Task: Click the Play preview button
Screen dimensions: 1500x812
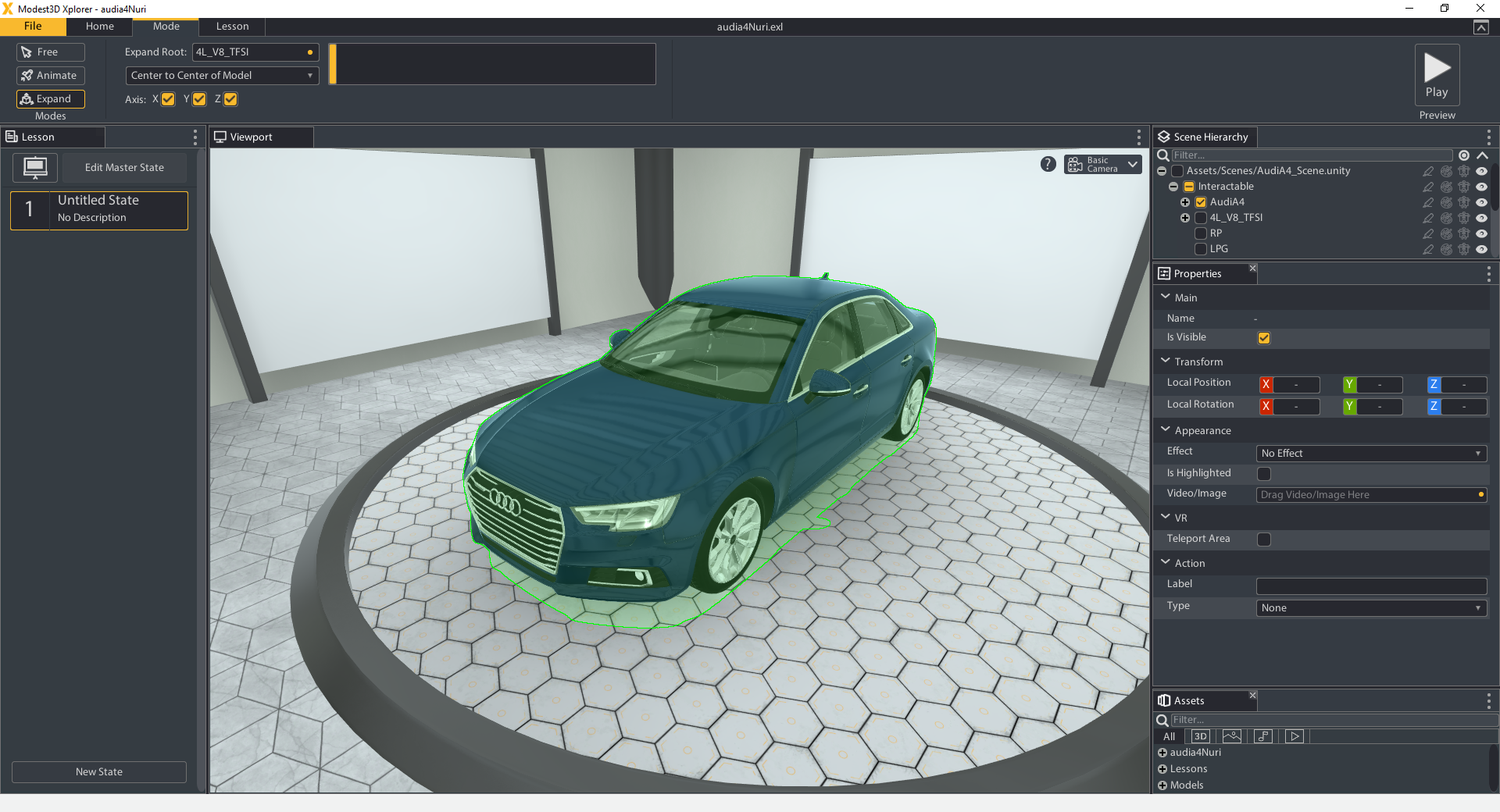Action: (1437, 75)
